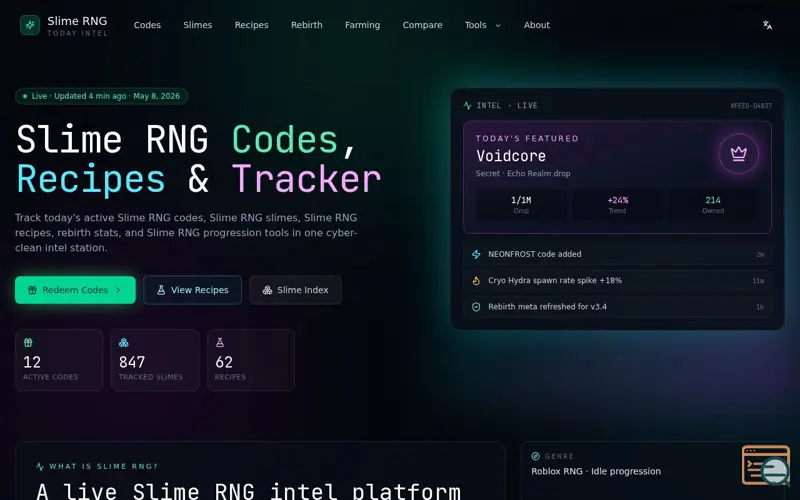Open Recipes in the navigation bar
The height and width of the screenshot is (500, 800).
[252, 25]
